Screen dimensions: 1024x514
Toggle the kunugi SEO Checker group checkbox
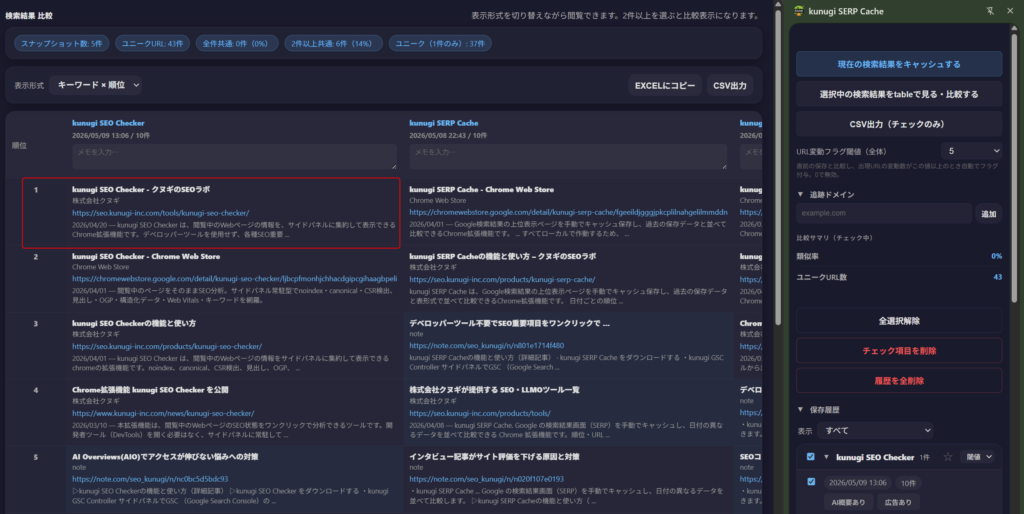(x=810, y=457)
